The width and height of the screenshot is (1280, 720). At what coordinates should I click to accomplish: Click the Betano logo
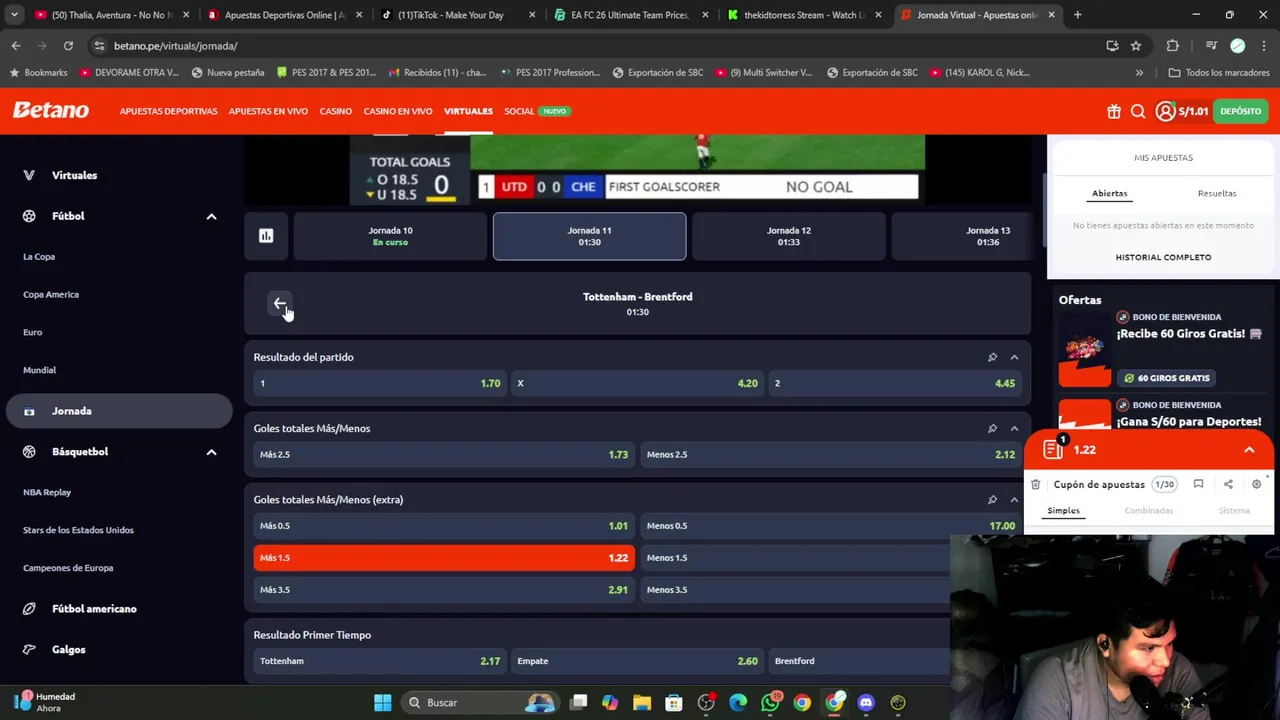click(x=51, y=111)
